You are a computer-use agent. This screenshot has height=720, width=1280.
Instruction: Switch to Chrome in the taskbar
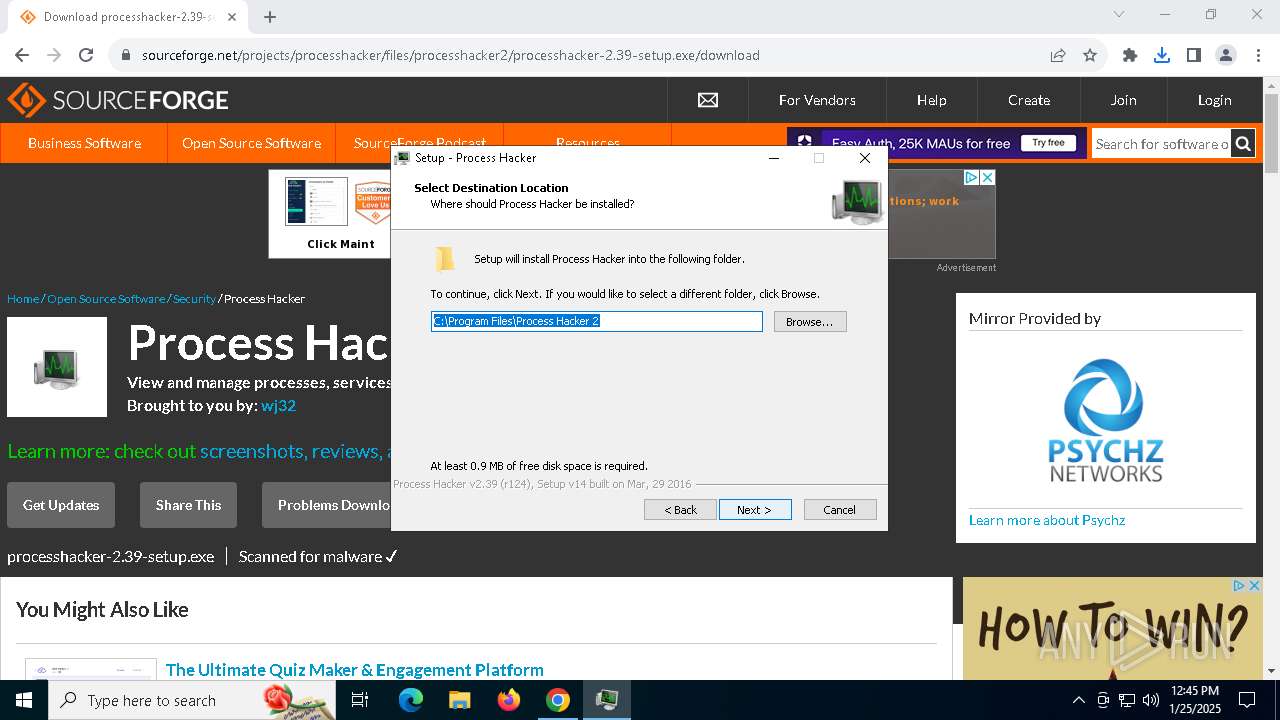tap(558, 700)
